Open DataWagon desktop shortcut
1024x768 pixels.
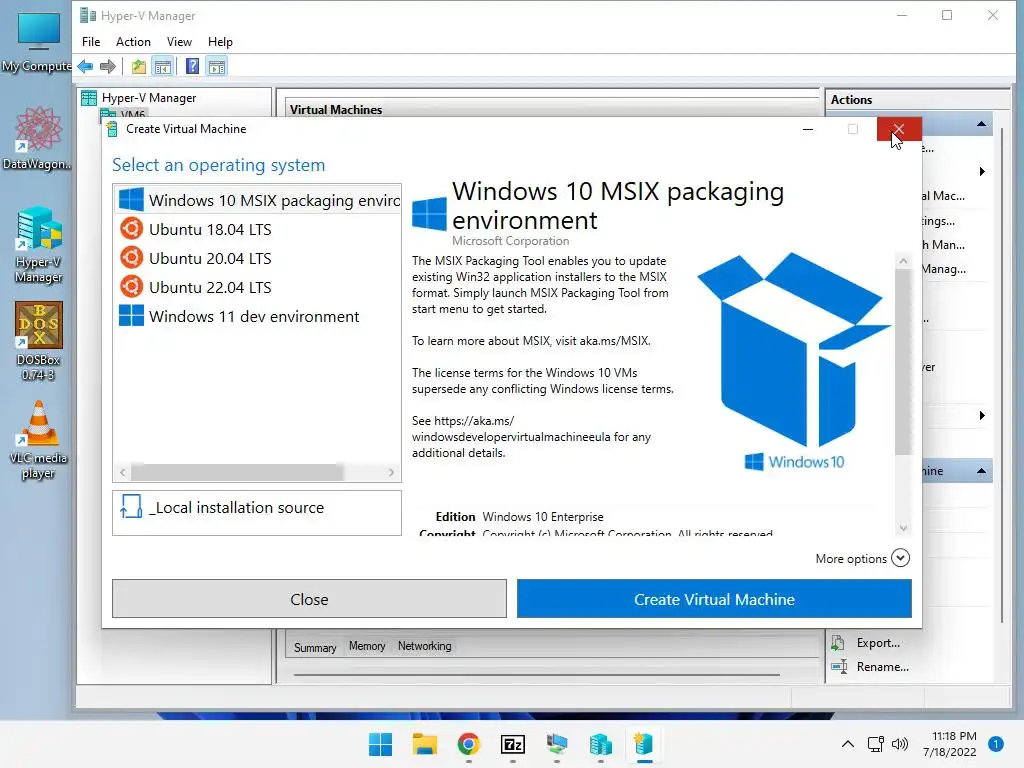[37, 138]
